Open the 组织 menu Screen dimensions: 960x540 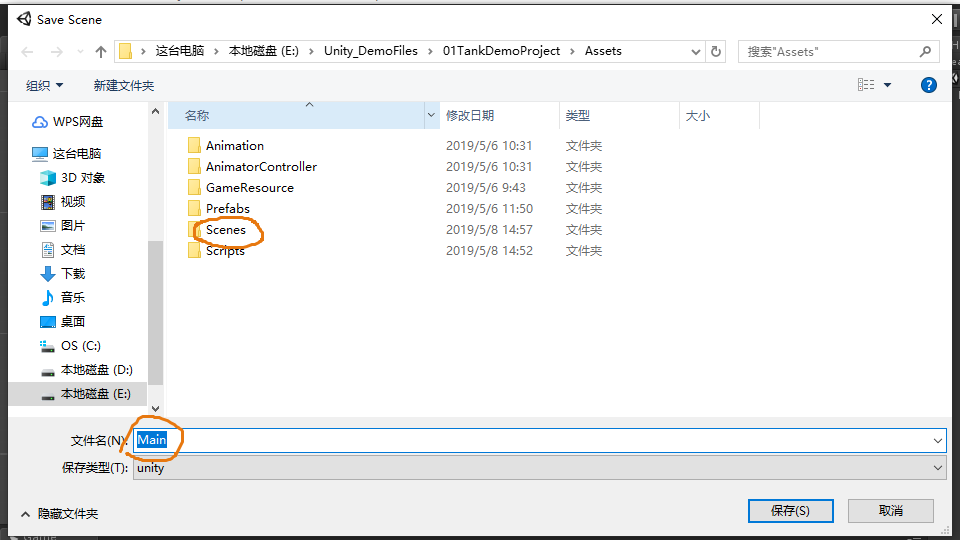point(44,86)
